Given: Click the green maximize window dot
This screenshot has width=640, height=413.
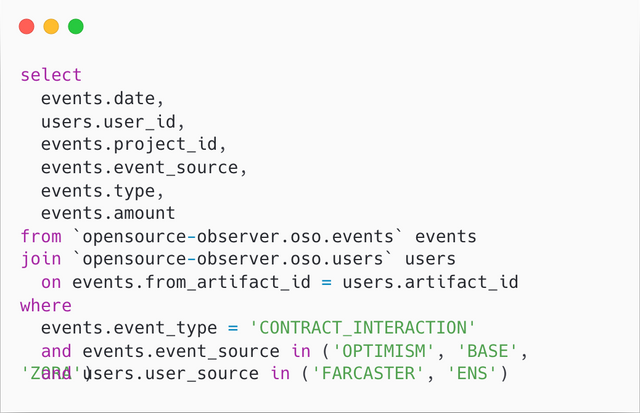Looking at the screenshot, I should [76, 27].
